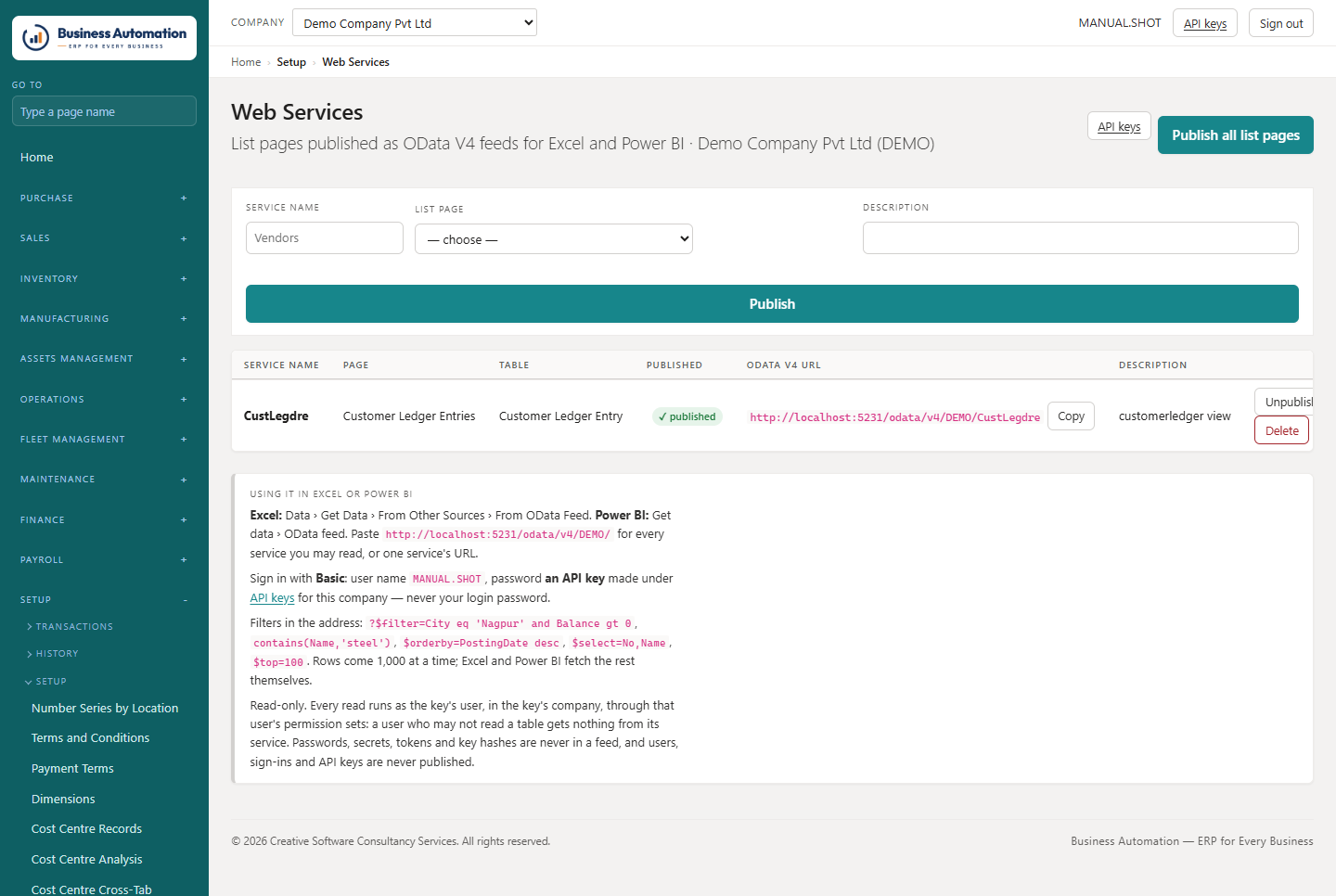The image size is (1336, 896).
Task: Expand the Finance sidebar section
Action: pyautogui.click(x=104, y=520)
